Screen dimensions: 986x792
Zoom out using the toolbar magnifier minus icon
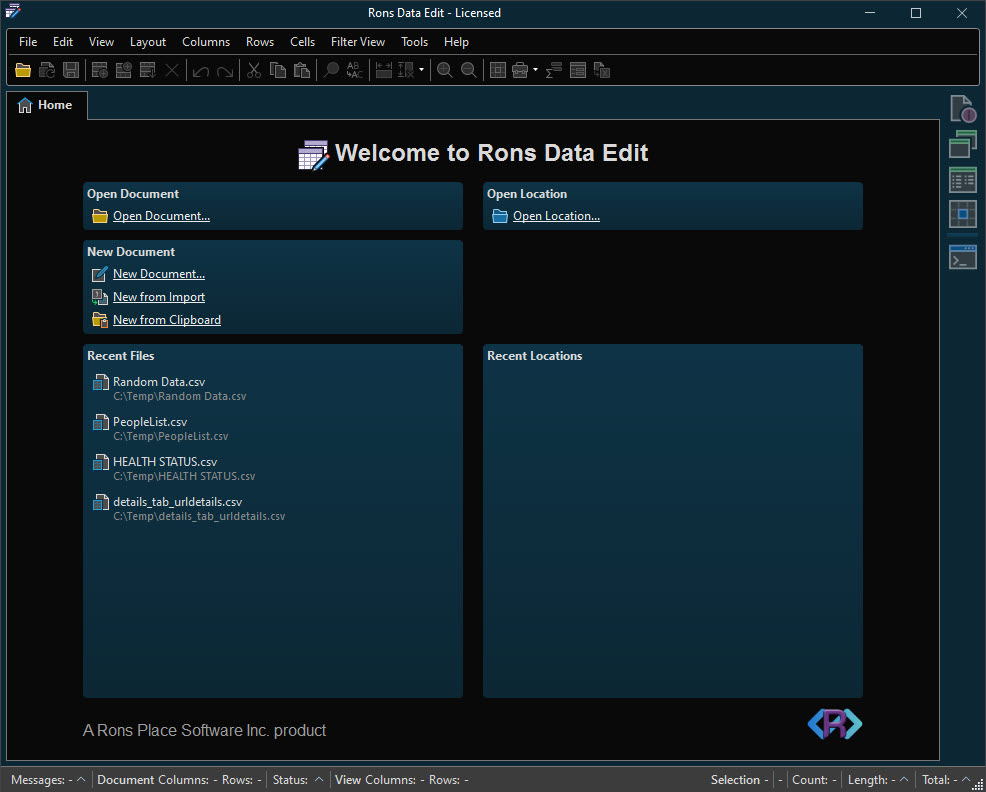point(469,70)
